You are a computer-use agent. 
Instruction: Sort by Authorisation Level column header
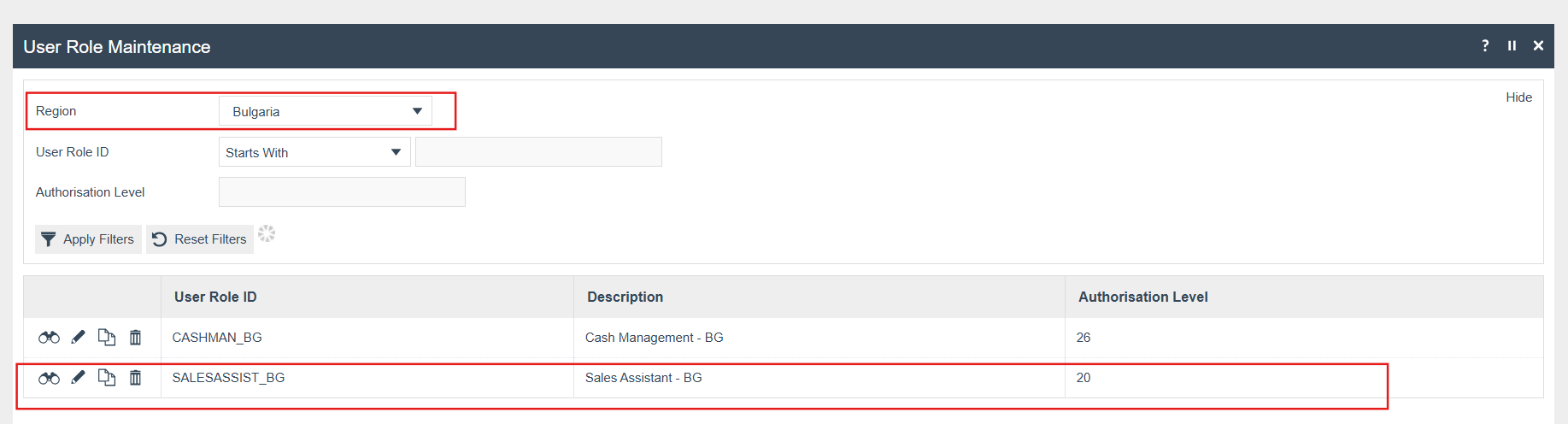(x=1142, y=297)
